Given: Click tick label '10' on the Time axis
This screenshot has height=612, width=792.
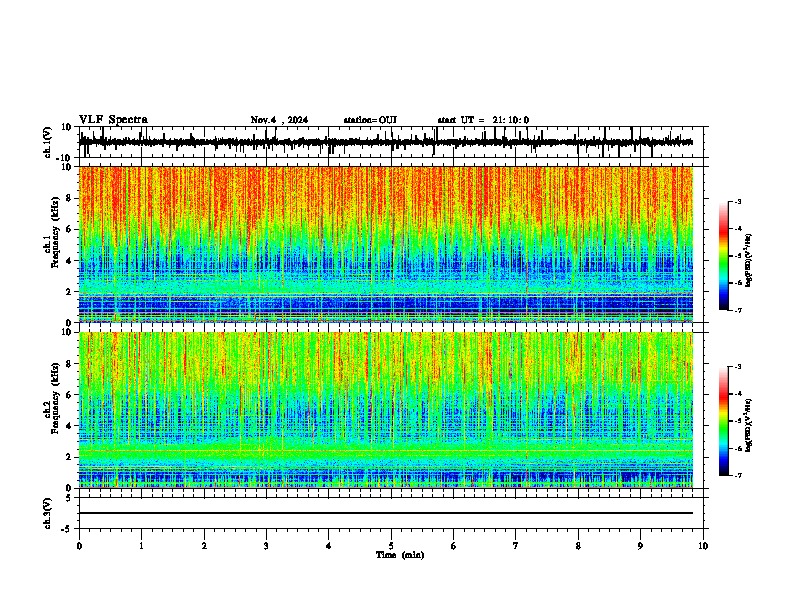Looking at the screenshot, I should [x=703, y=546].
